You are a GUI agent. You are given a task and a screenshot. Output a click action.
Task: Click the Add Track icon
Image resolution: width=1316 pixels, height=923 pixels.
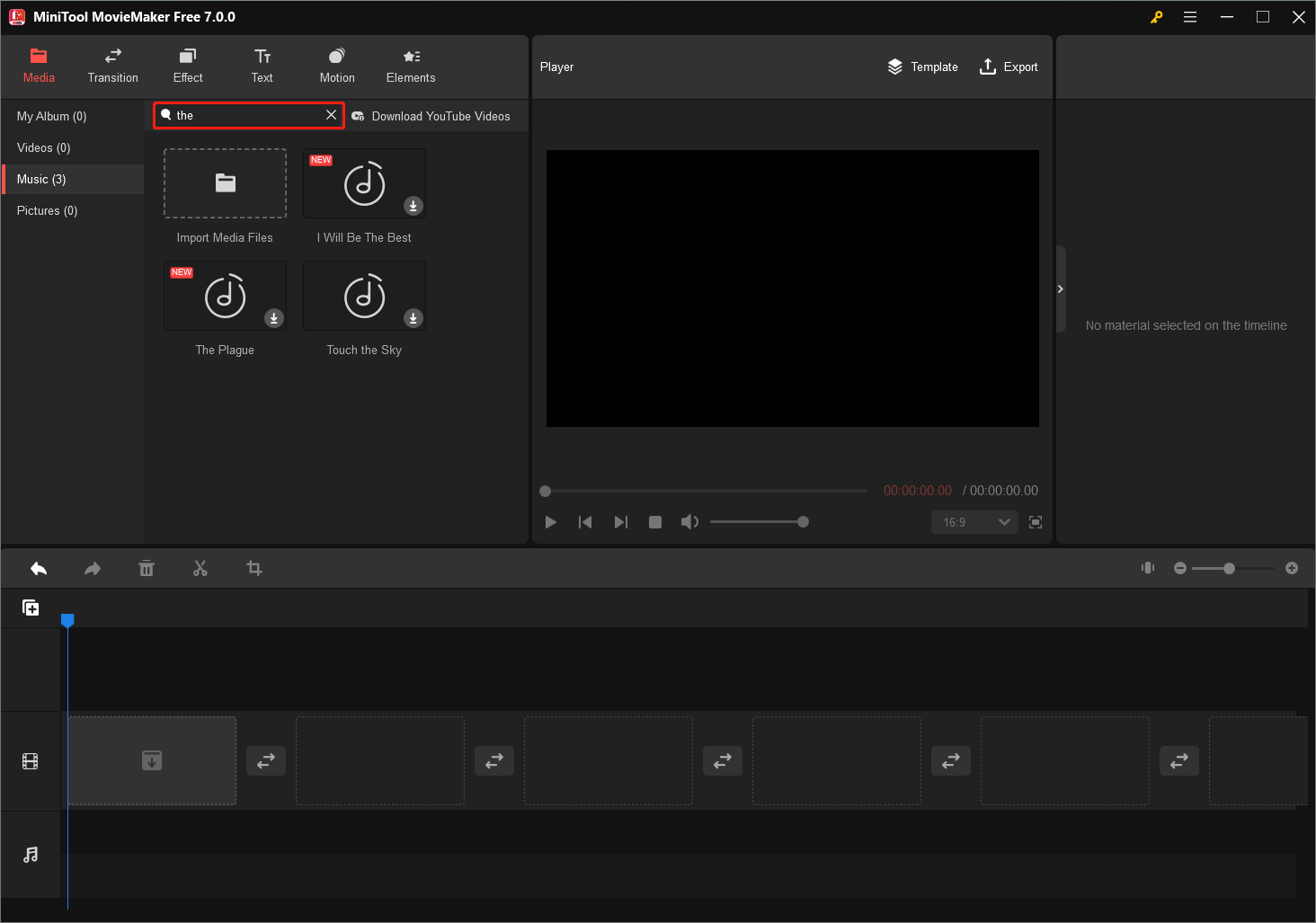point(31,608)
